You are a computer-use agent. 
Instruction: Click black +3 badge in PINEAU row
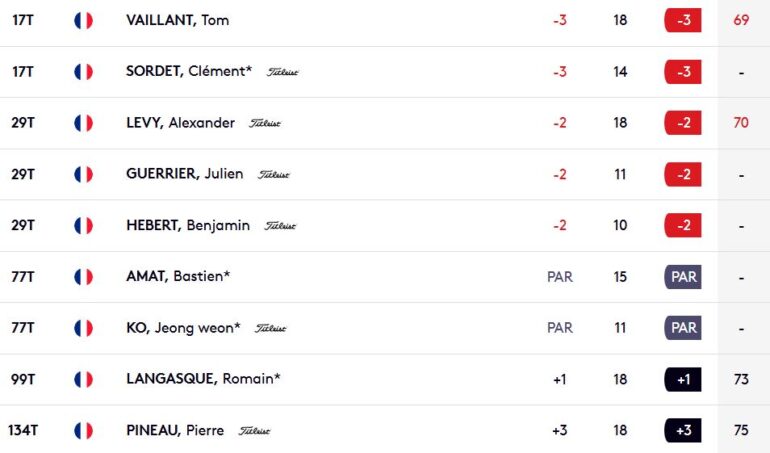(683, 431)
